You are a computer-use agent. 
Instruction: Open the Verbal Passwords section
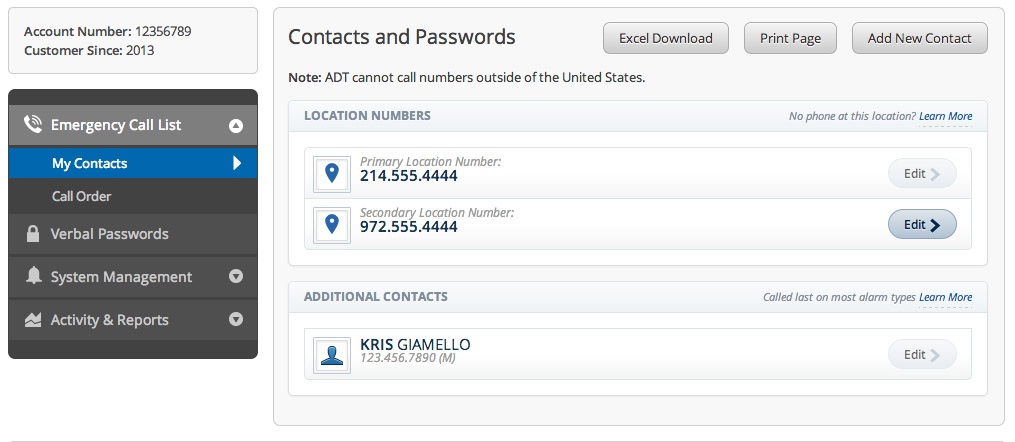click(110, 234)
